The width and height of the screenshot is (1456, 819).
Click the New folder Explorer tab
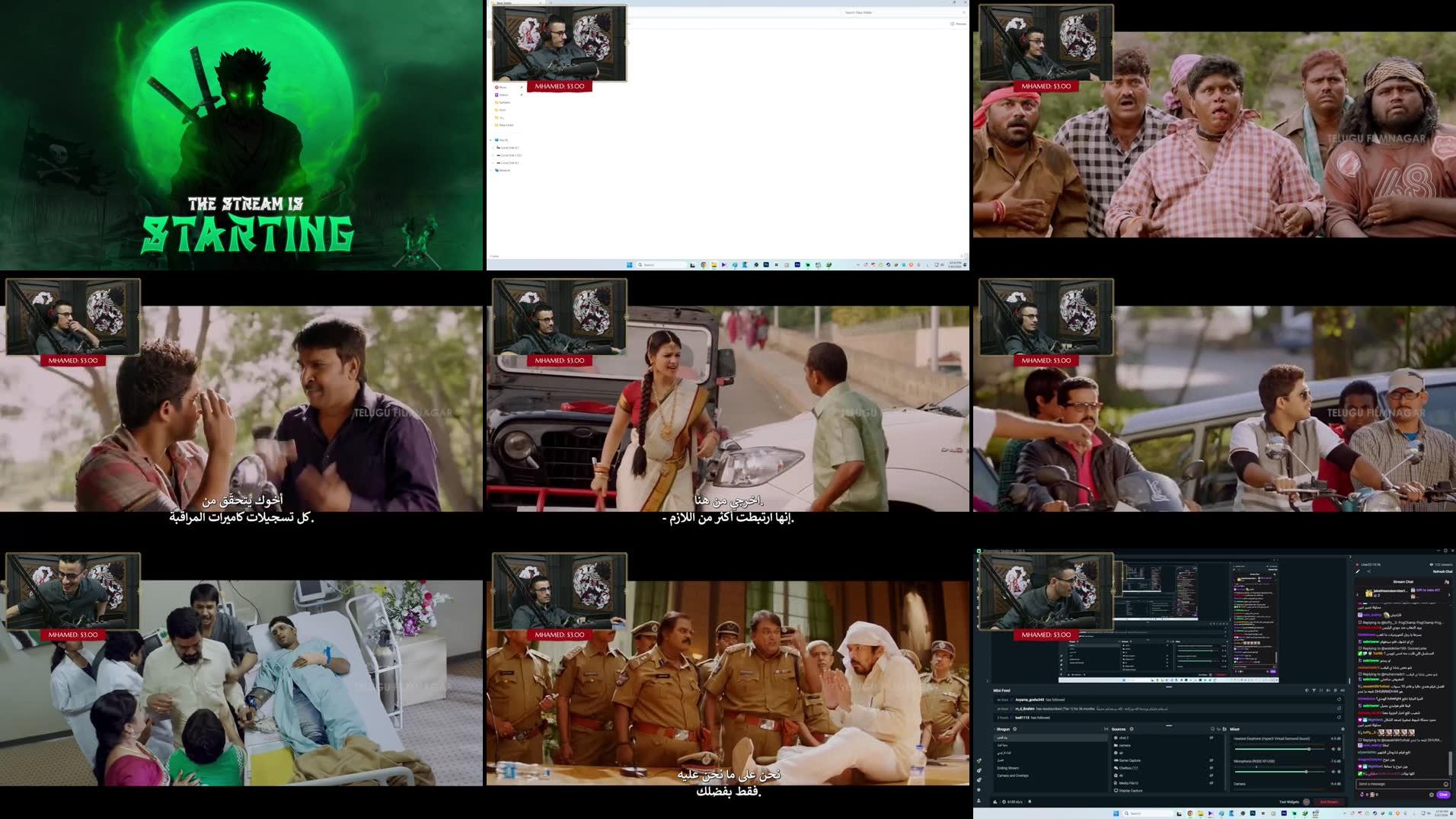tap(518, 3)
